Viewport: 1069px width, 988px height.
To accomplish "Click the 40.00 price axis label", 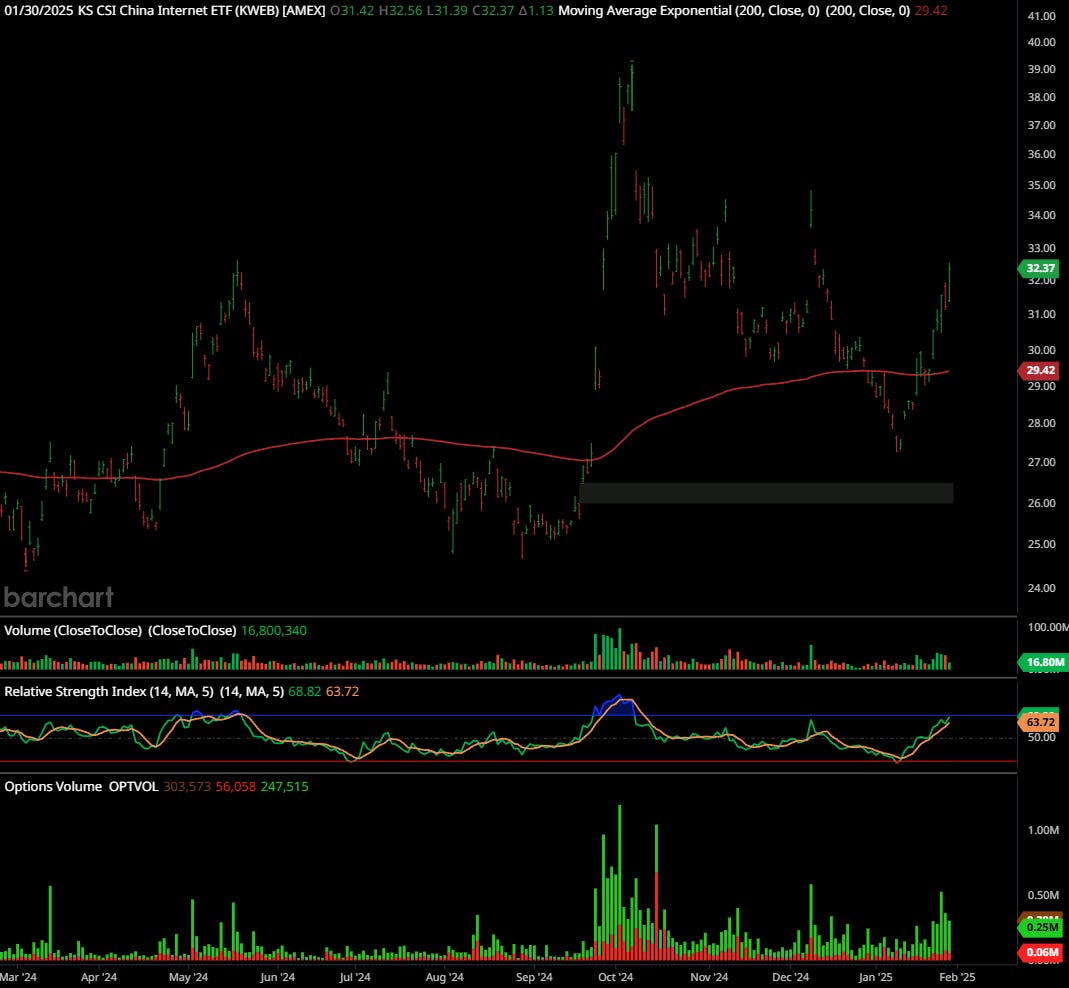I will pos(1041,42).
